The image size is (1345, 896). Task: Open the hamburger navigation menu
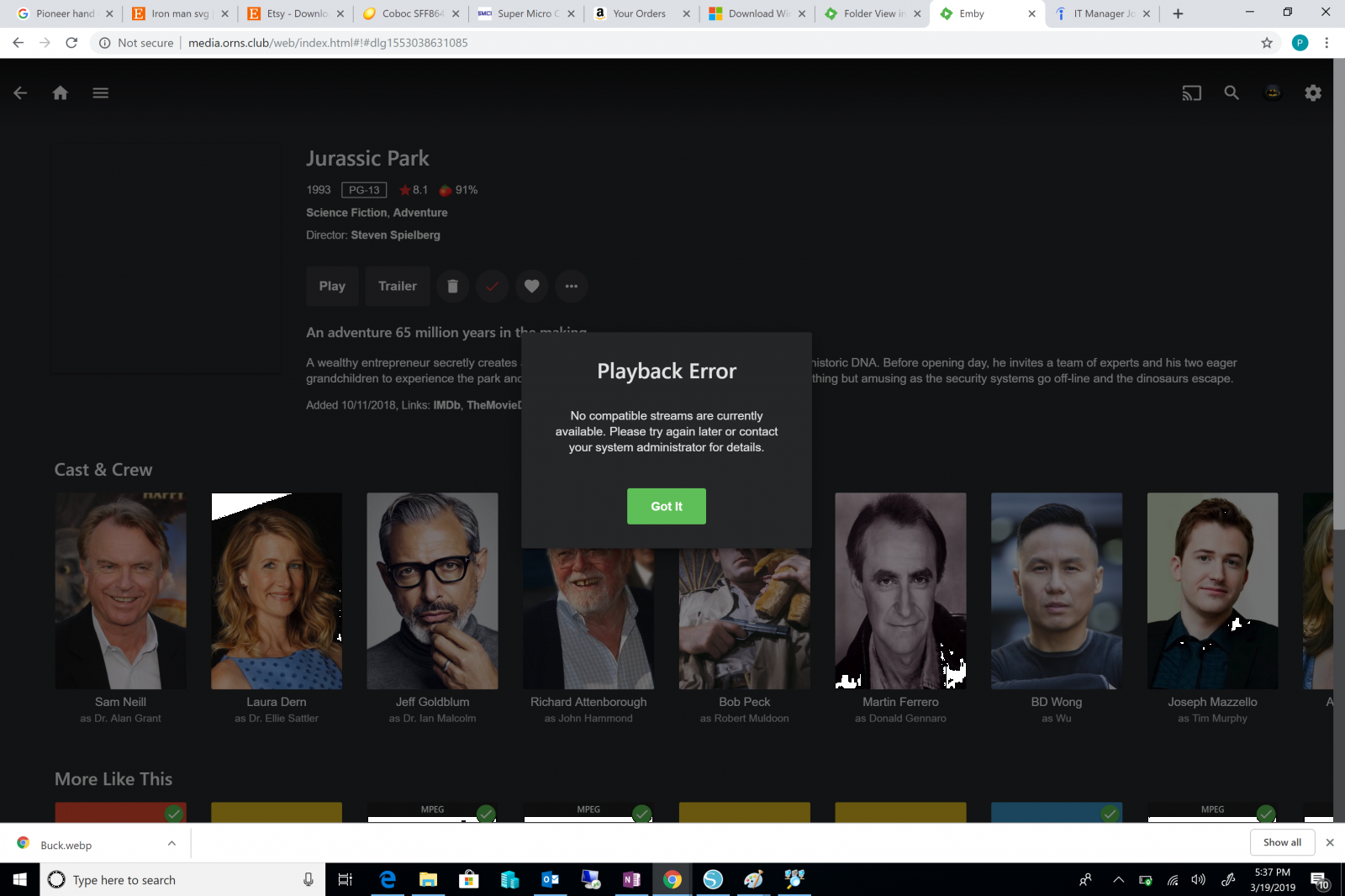point(101,93)
